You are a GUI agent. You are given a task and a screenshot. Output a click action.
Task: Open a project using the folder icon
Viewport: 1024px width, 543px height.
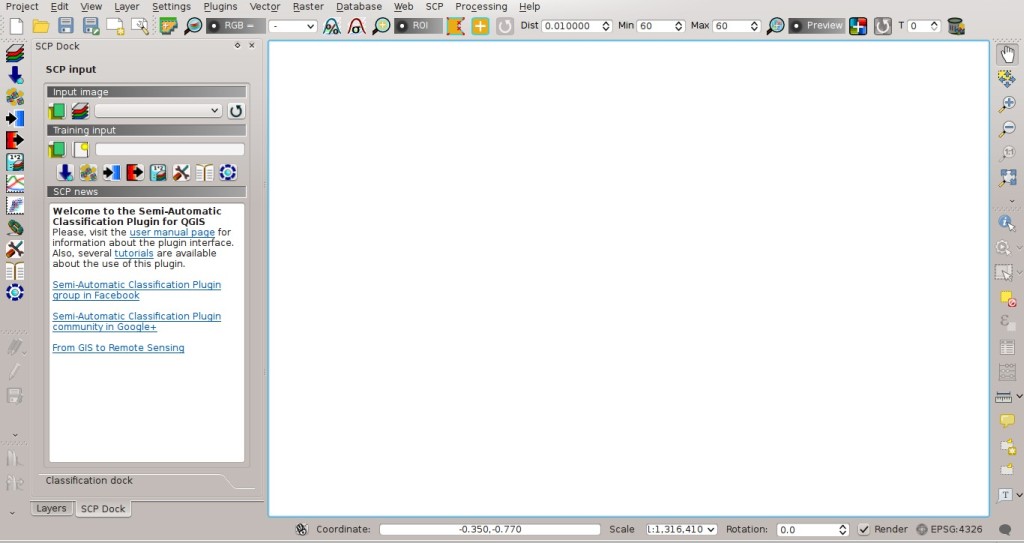[x=40, y=26]
